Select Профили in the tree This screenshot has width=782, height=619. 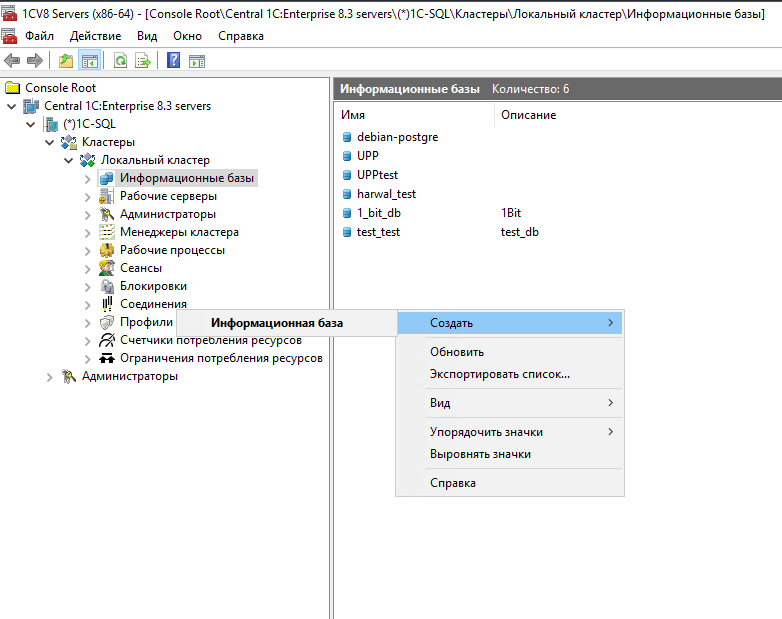[x=146, y=322]
